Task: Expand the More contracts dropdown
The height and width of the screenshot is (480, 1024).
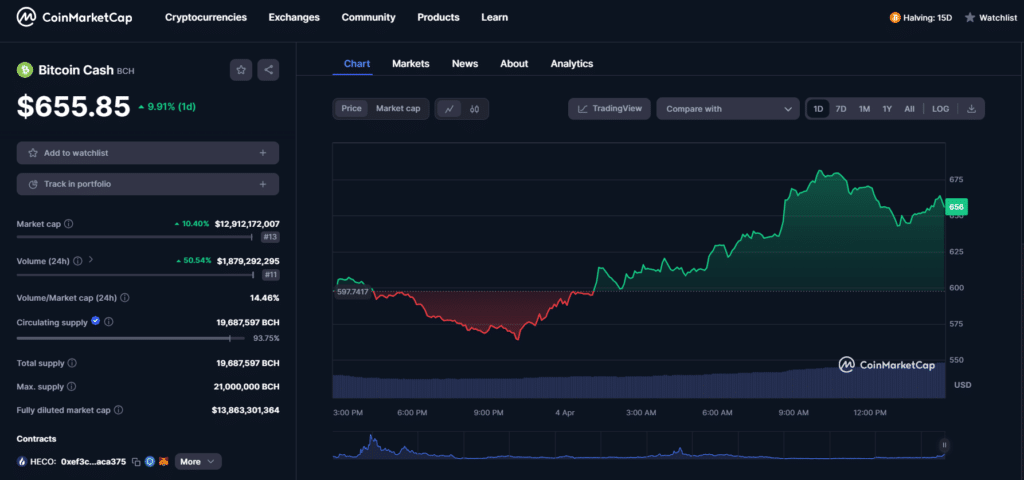Action: 198,462
